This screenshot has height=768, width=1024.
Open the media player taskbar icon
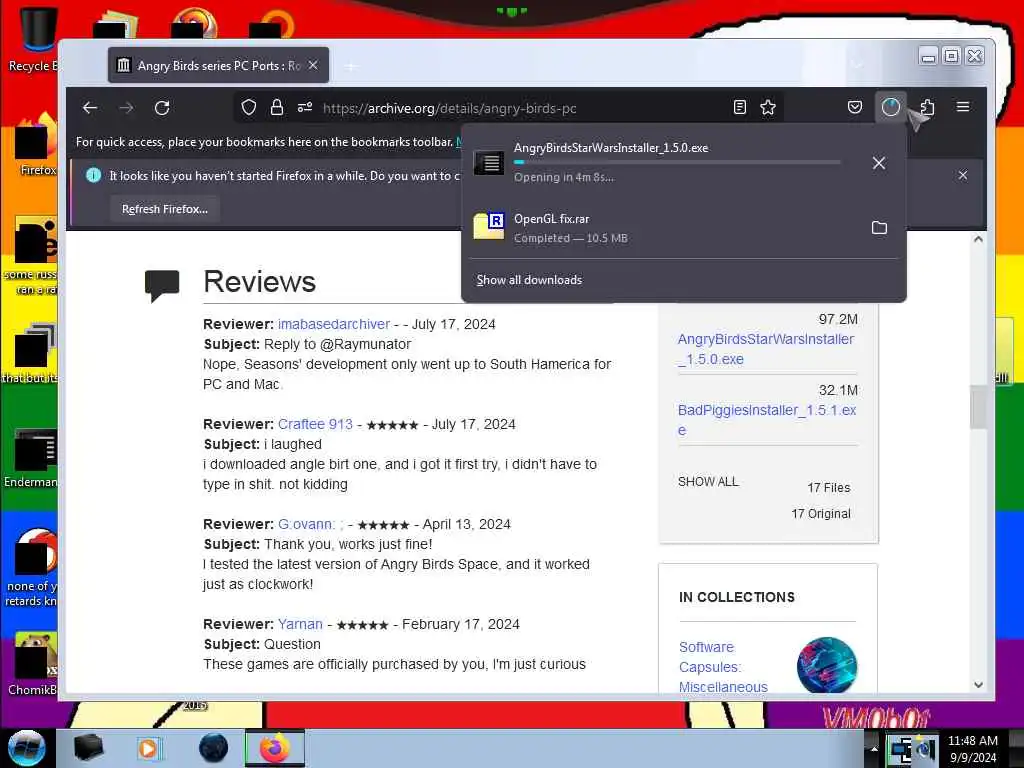(149, 748)
